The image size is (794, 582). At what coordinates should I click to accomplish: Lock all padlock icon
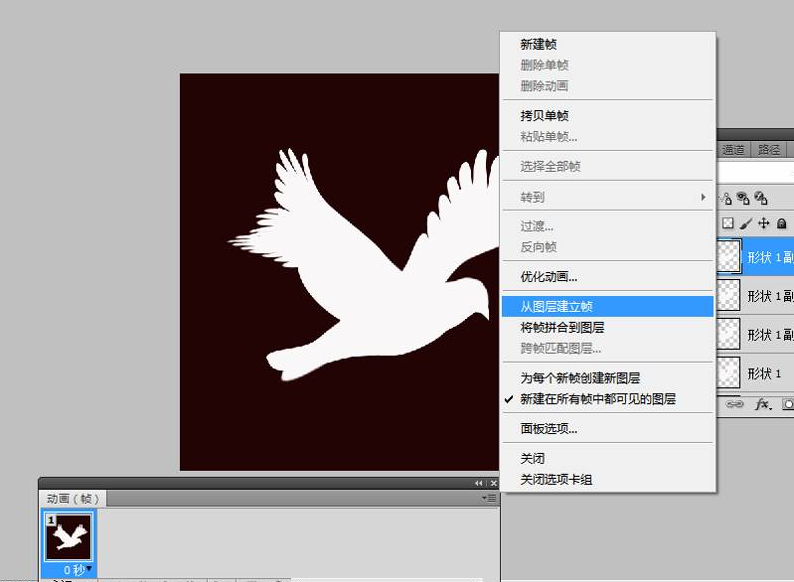tap(782, 223)
